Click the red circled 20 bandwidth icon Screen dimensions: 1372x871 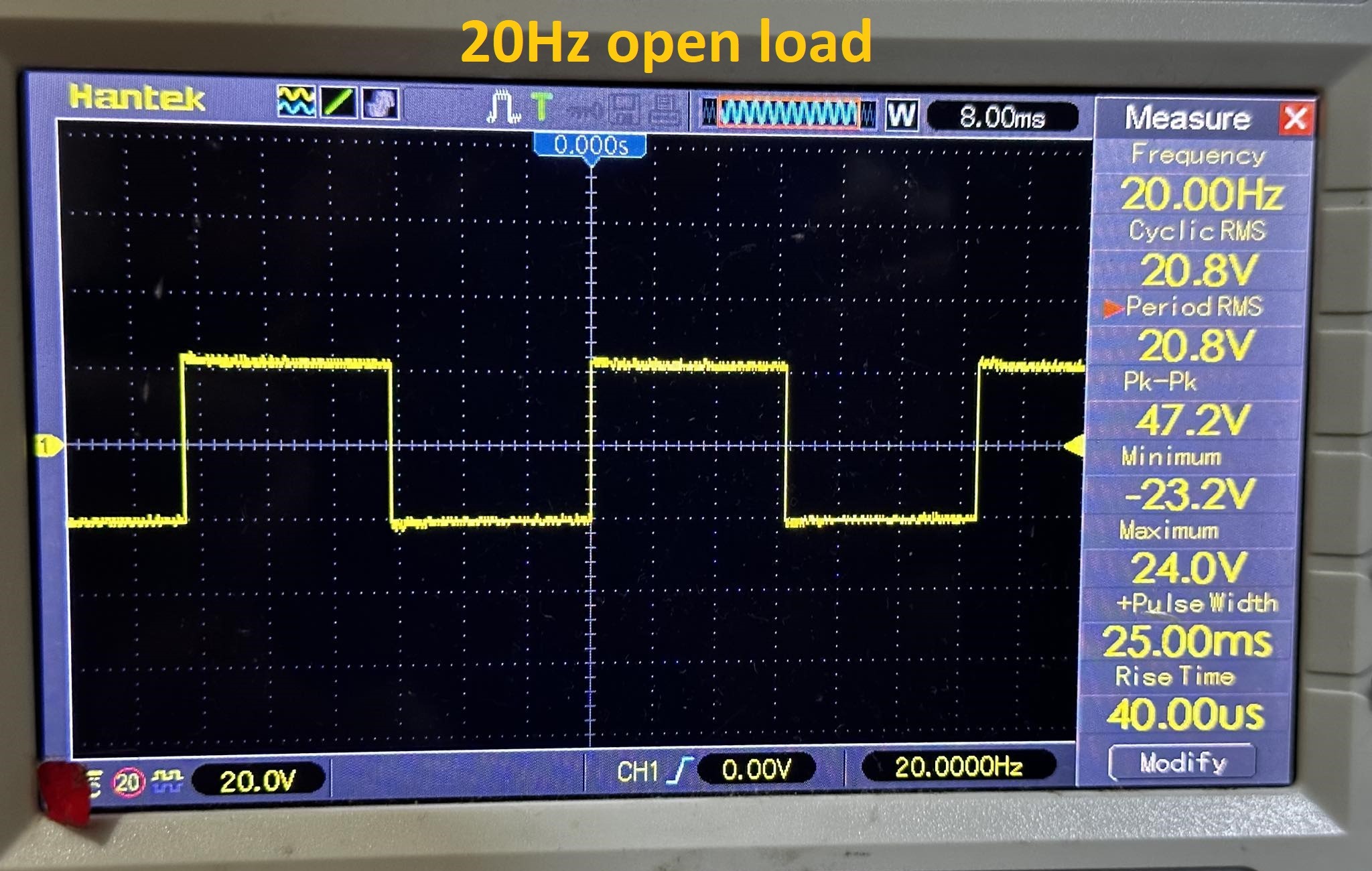128,782
